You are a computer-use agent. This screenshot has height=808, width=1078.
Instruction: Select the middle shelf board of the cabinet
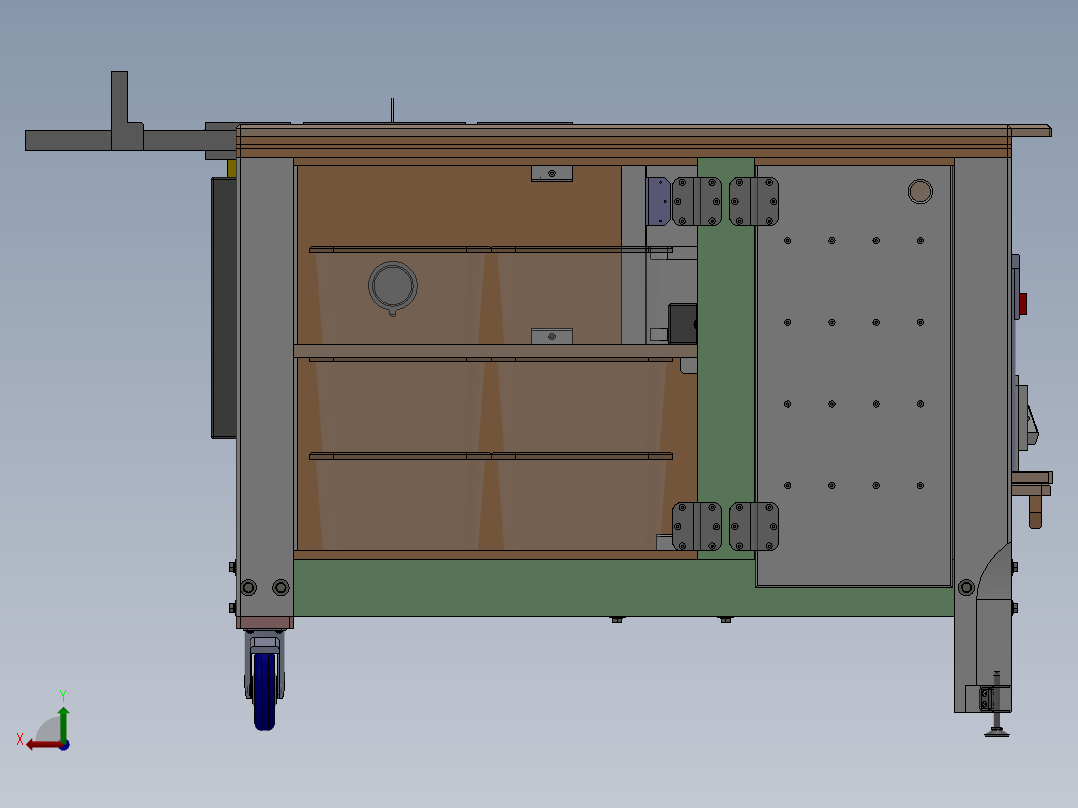495,351
